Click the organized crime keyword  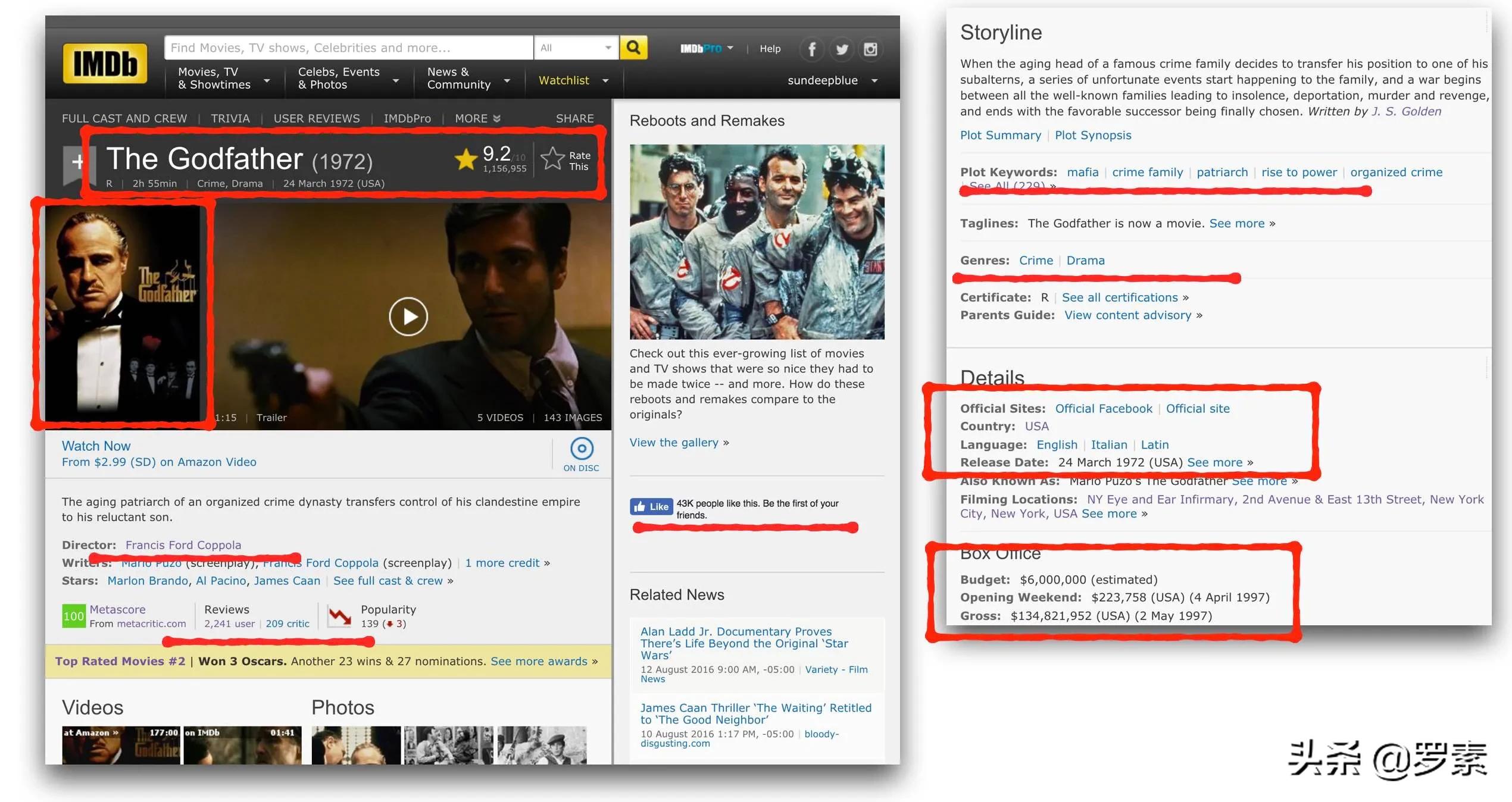[x=1396, y=172]
